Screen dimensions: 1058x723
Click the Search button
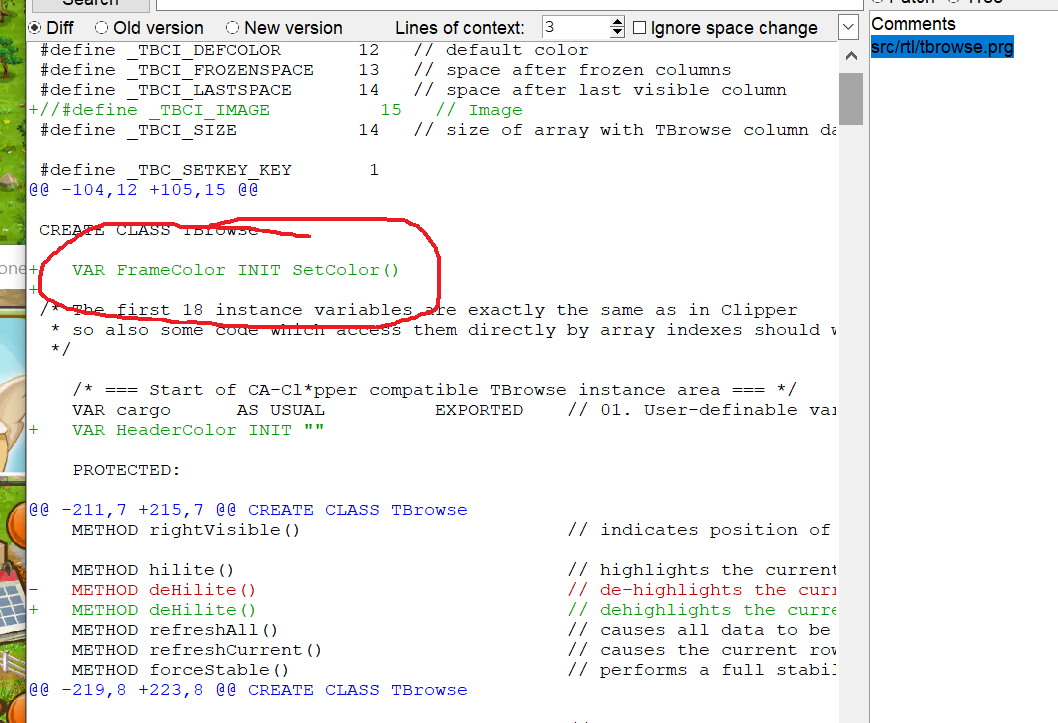[90, 3]
